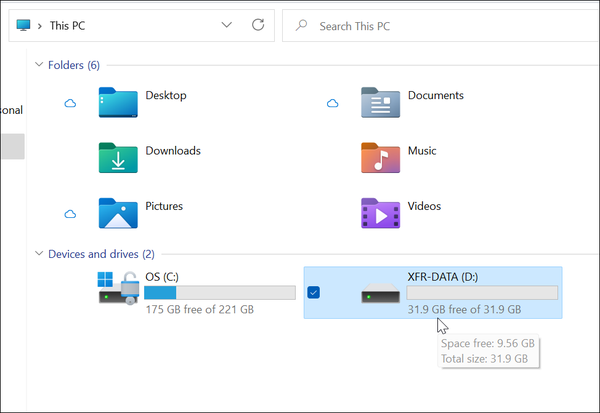Select the XFR-DATA (D:) drive icon
This screenshot has width=600, height=413.
pos(380,293)
